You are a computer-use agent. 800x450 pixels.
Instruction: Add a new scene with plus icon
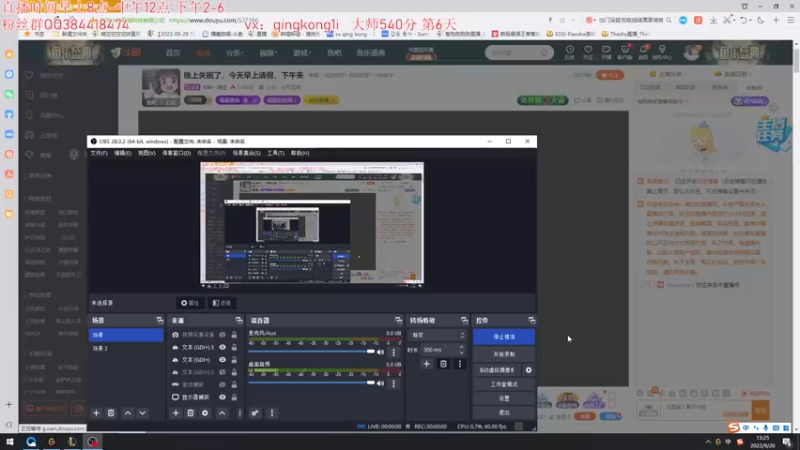[96, 413]
